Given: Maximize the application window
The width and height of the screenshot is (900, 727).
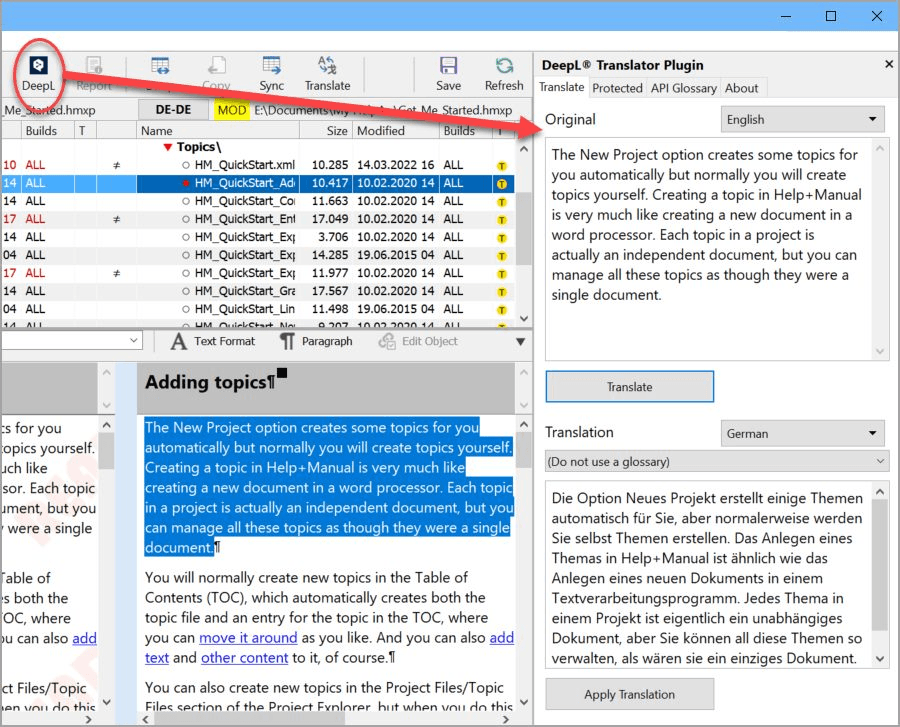Looking at the screenshot, I should [x=831, y=16].
